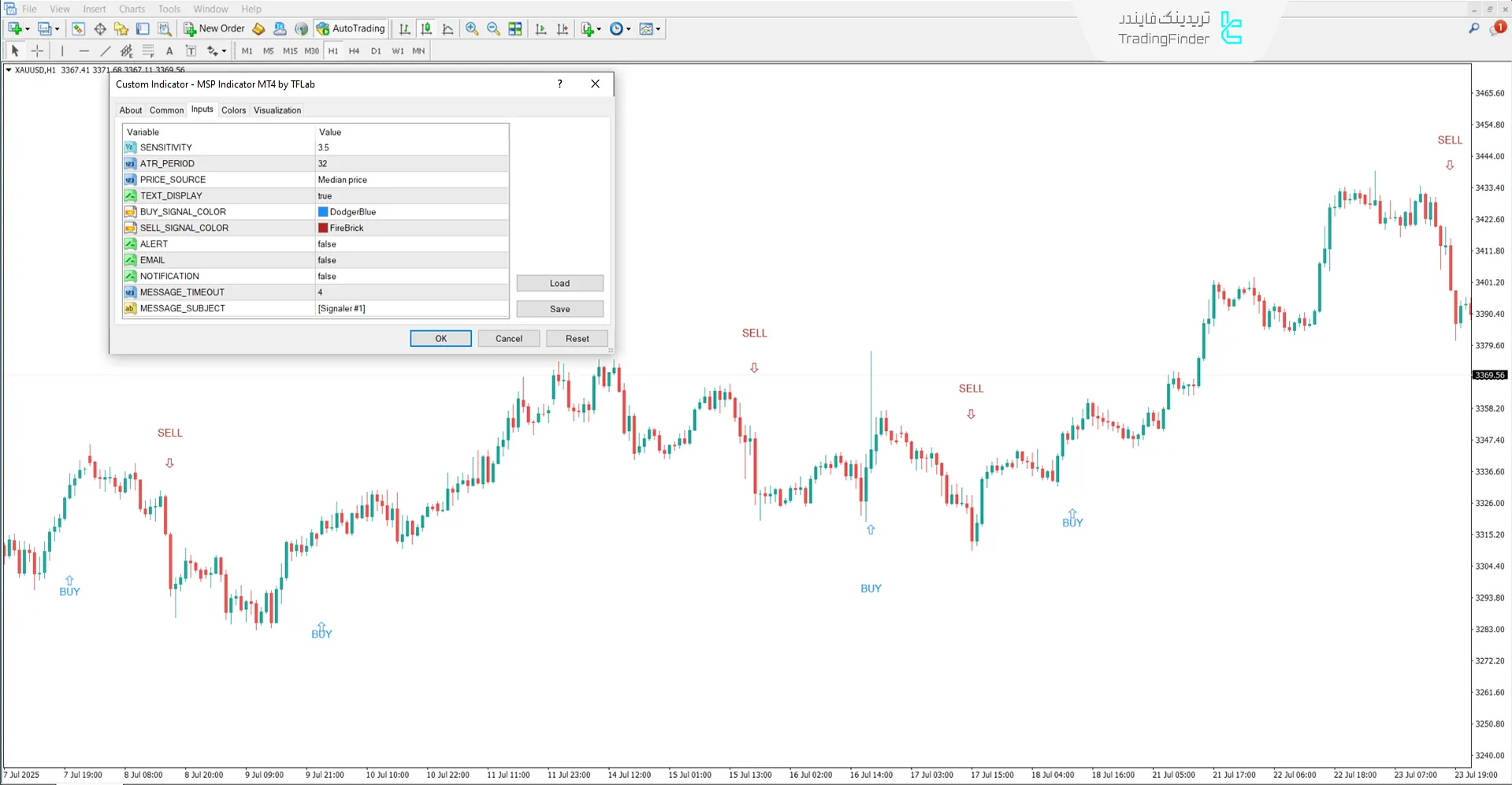Toggle the H4 timeframe button
Viewport: 1512px width, 785px height.
click(354, 50)
